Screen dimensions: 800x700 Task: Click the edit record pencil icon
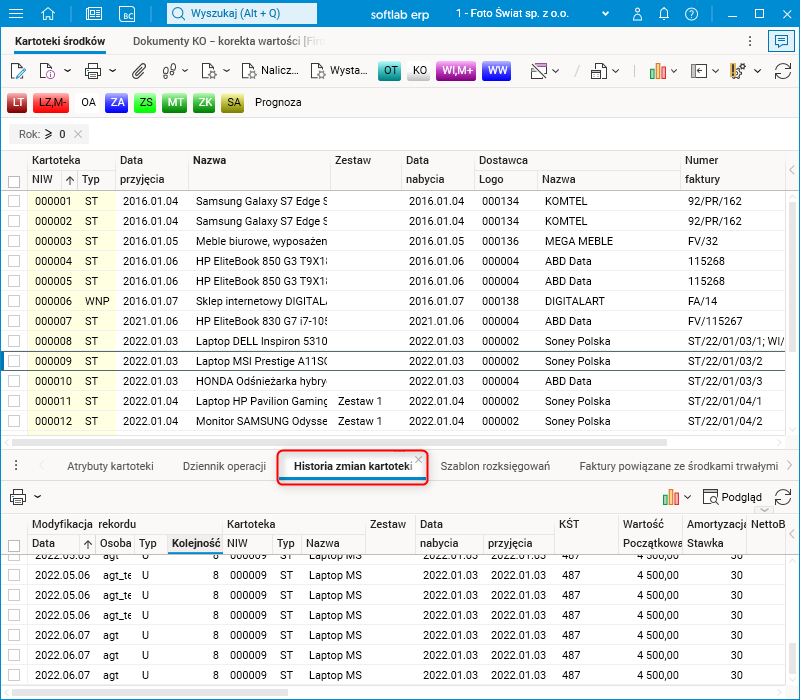[18, 71]
